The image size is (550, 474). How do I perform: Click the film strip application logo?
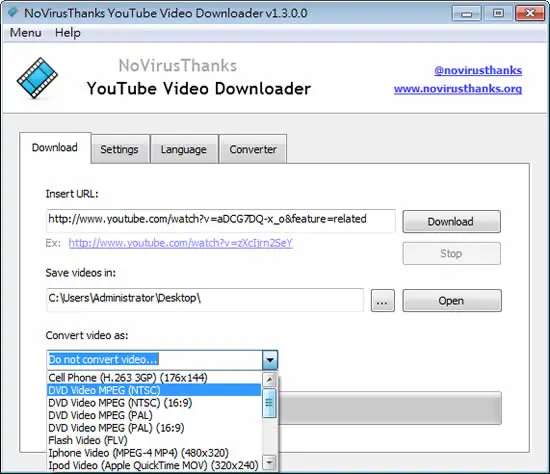[37, 78]
